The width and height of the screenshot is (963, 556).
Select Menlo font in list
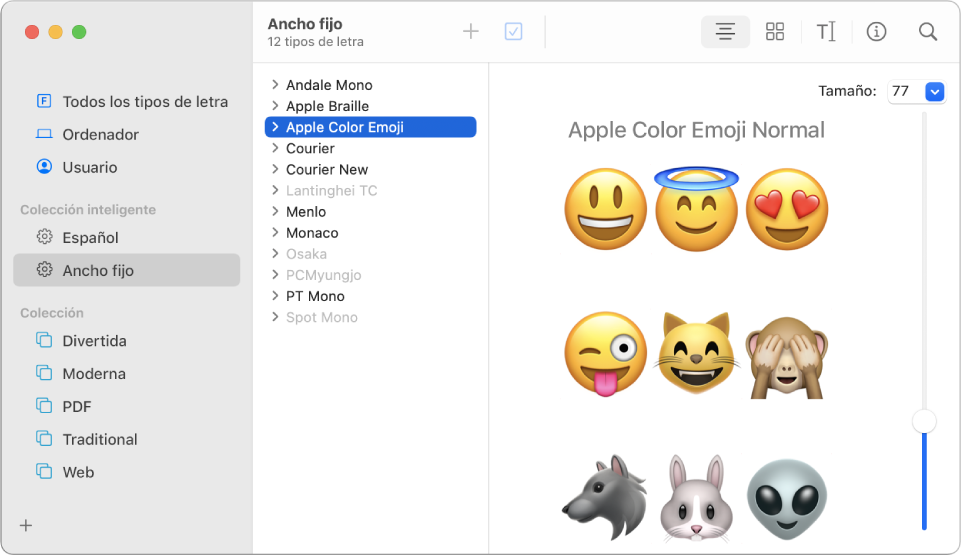click(306, 211)
